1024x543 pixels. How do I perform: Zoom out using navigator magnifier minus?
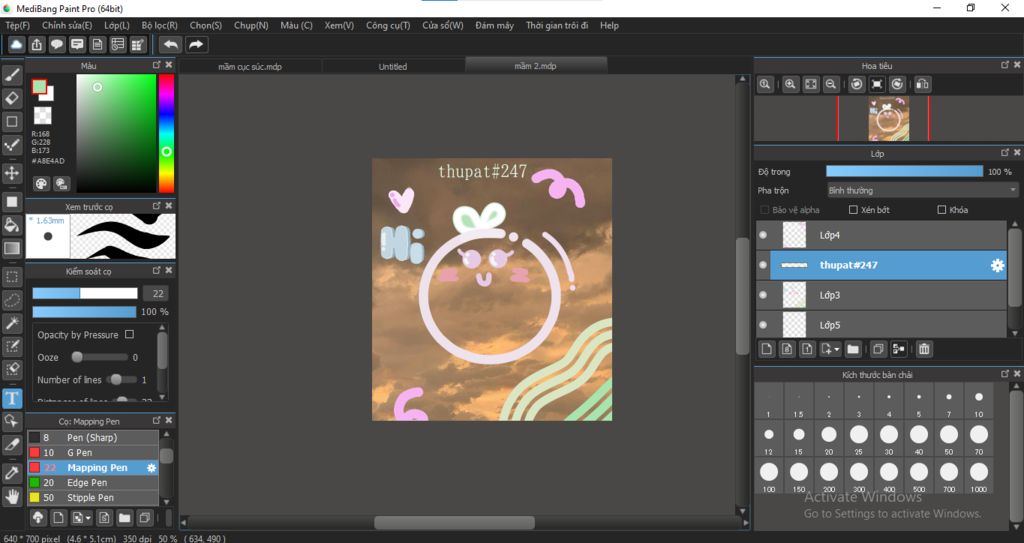click(x=831, y=84)
